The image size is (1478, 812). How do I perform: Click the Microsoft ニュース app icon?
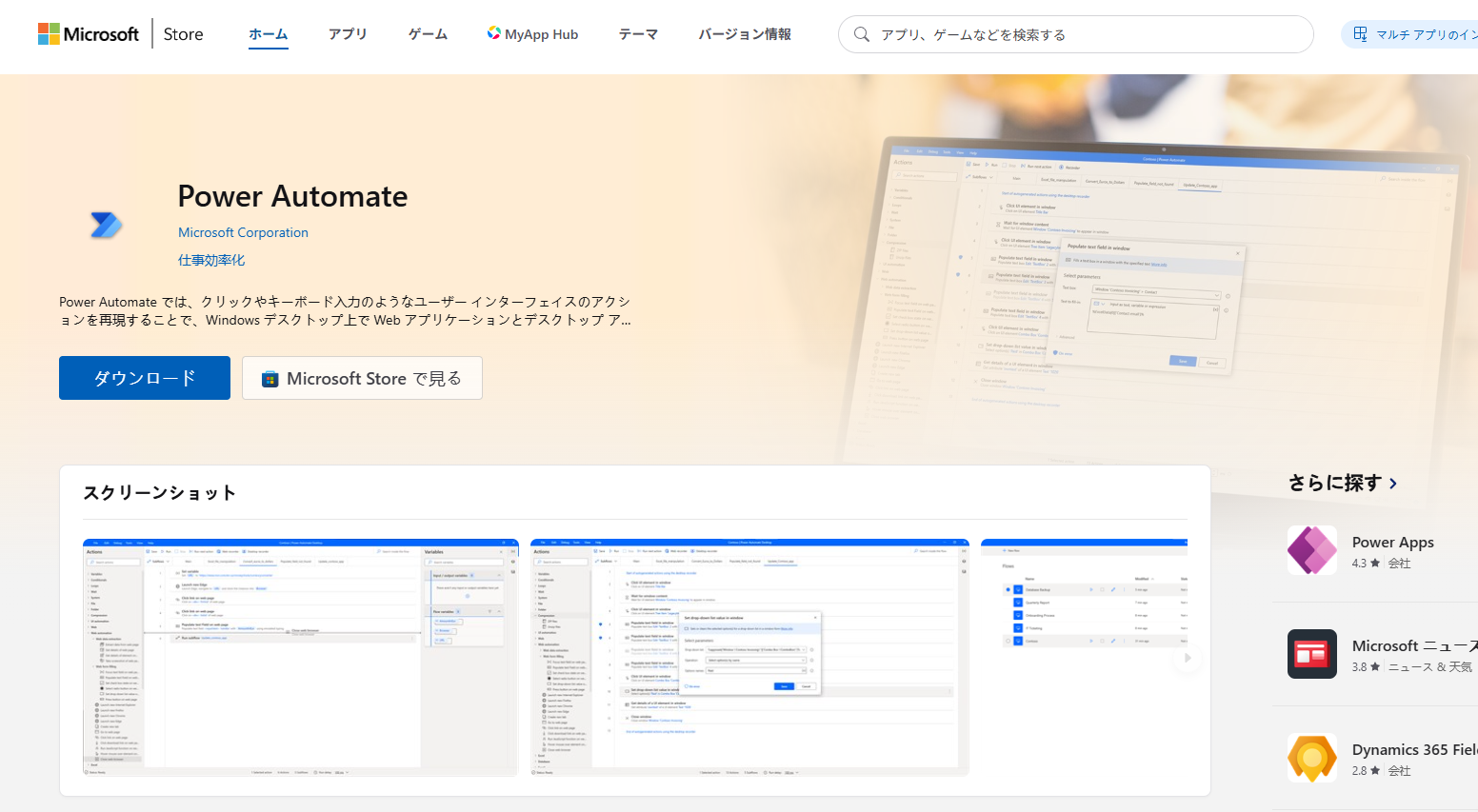point(1312,654)
